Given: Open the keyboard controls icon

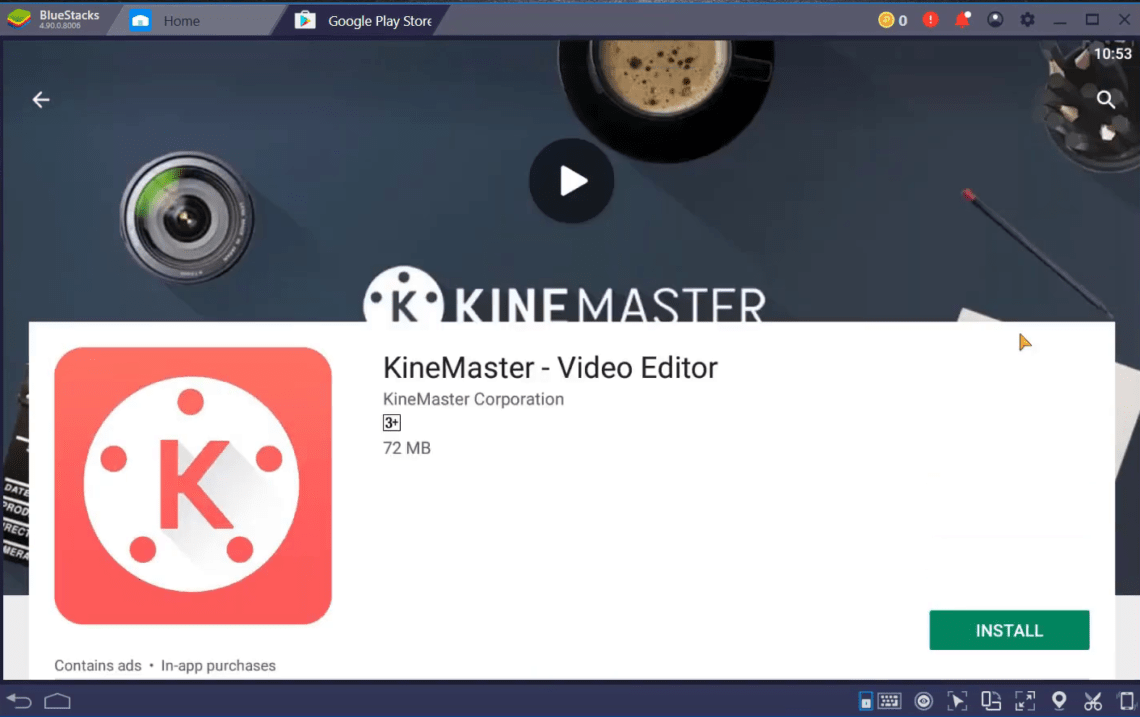Looking at the screenshot, I should click(x=889, y=701).
